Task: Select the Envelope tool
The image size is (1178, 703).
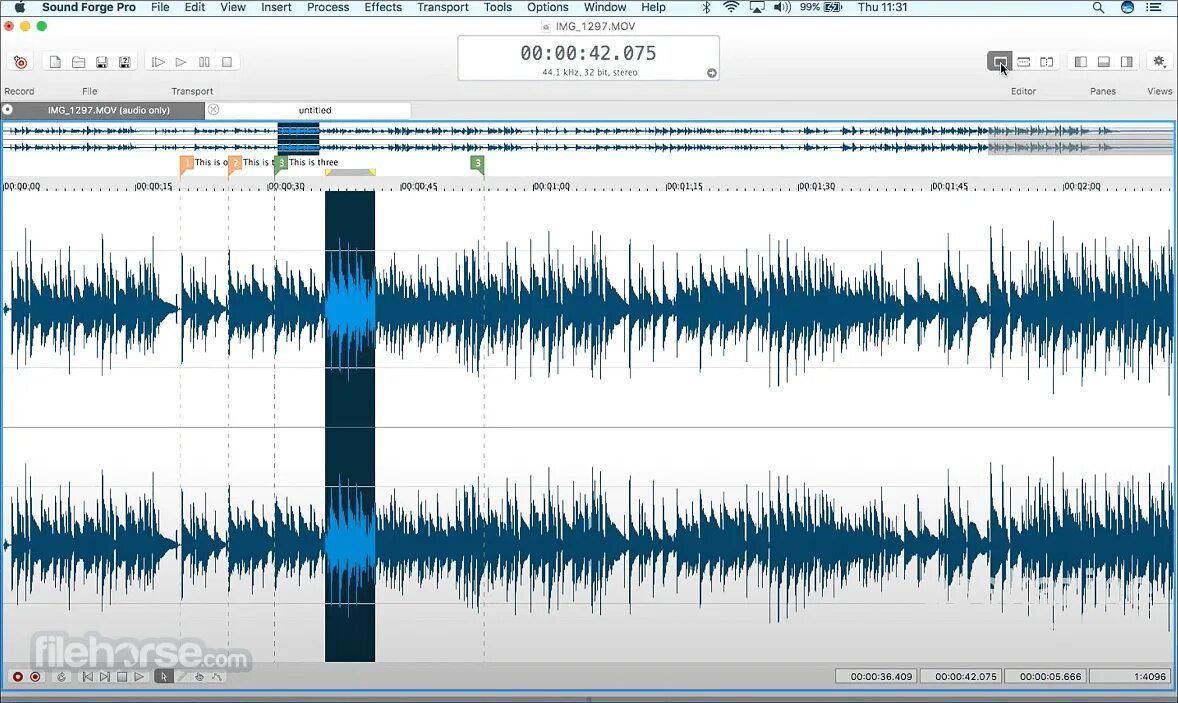Action: coord(216,677)
